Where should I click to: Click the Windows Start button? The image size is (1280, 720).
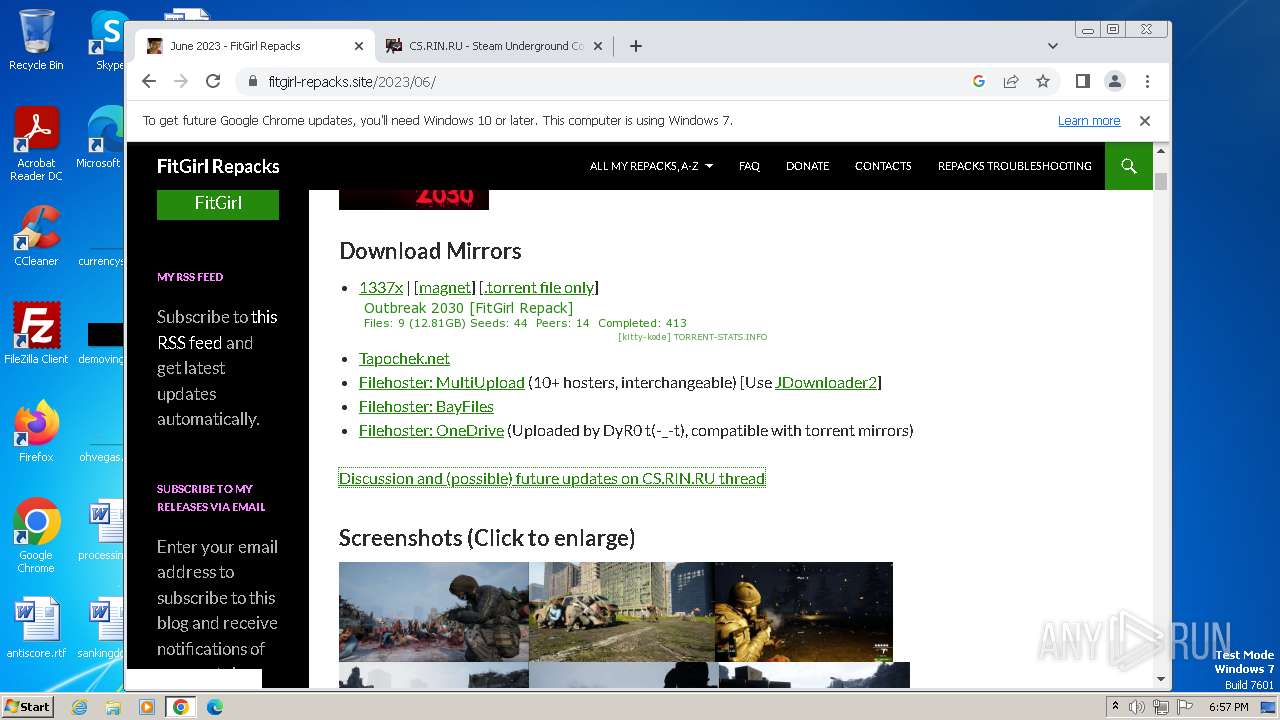(27, 706)
